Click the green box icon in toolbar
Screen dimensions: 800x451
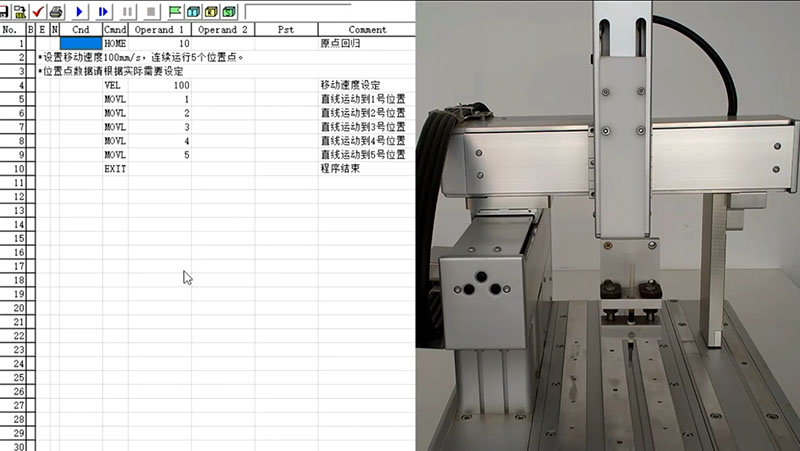pyautogui.click(x=229, y=11)
